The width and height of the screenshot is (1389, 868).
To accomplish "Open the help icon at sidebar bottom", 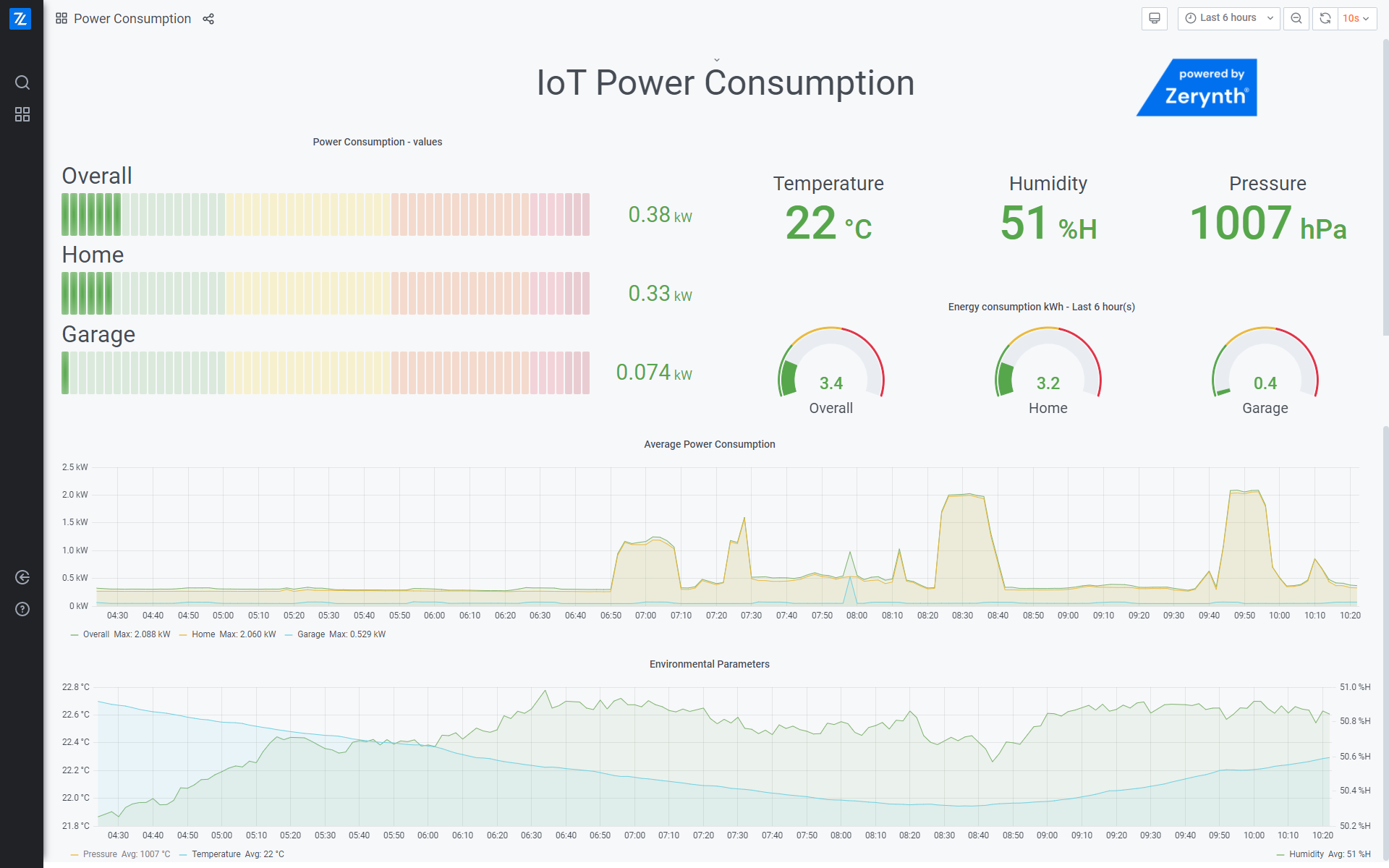I will [22, 609].
